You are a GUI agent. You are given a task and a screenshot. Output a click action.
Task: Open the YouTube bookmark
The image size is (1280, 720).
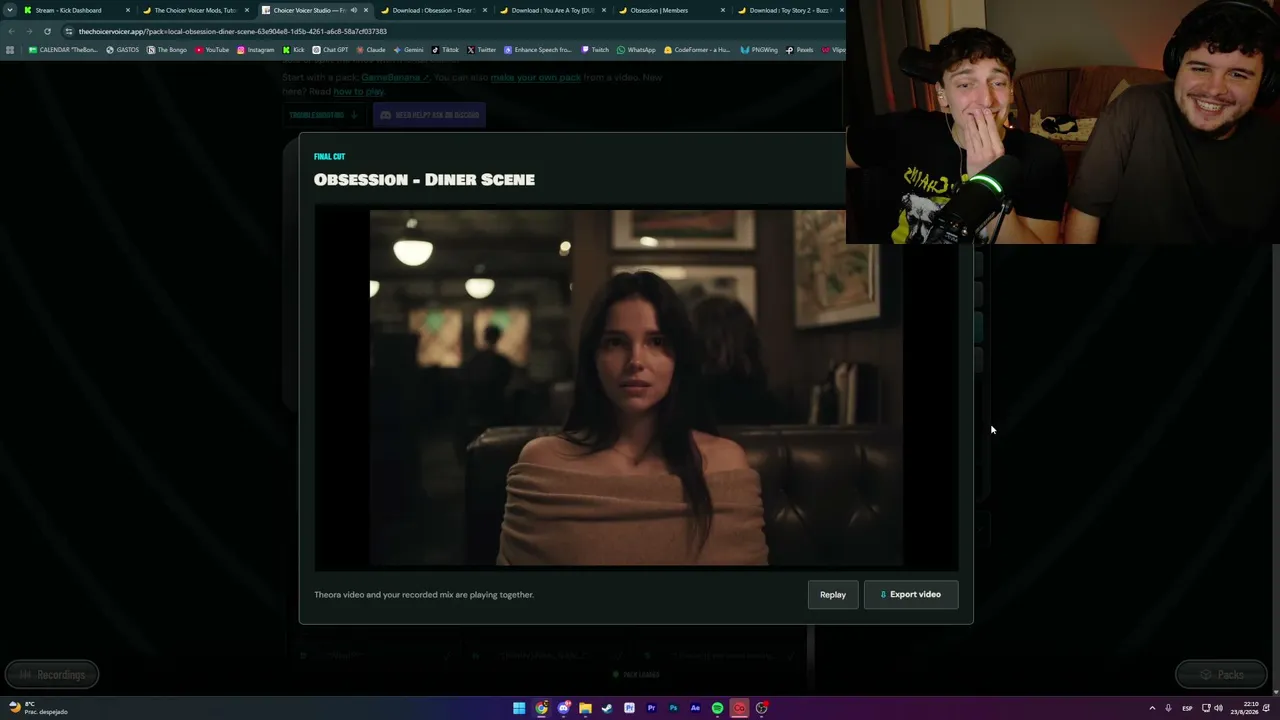[212, 50]
